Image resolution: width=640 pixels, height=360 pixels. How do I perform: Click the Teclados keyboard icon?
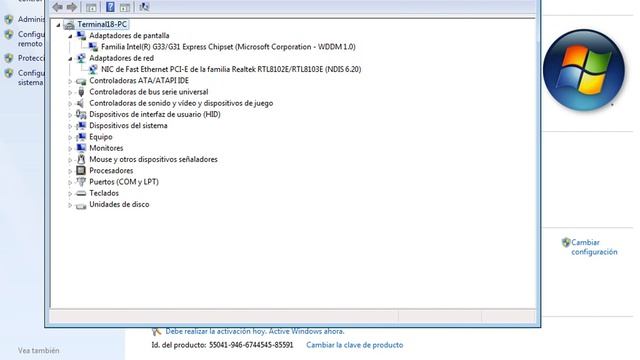81,193
